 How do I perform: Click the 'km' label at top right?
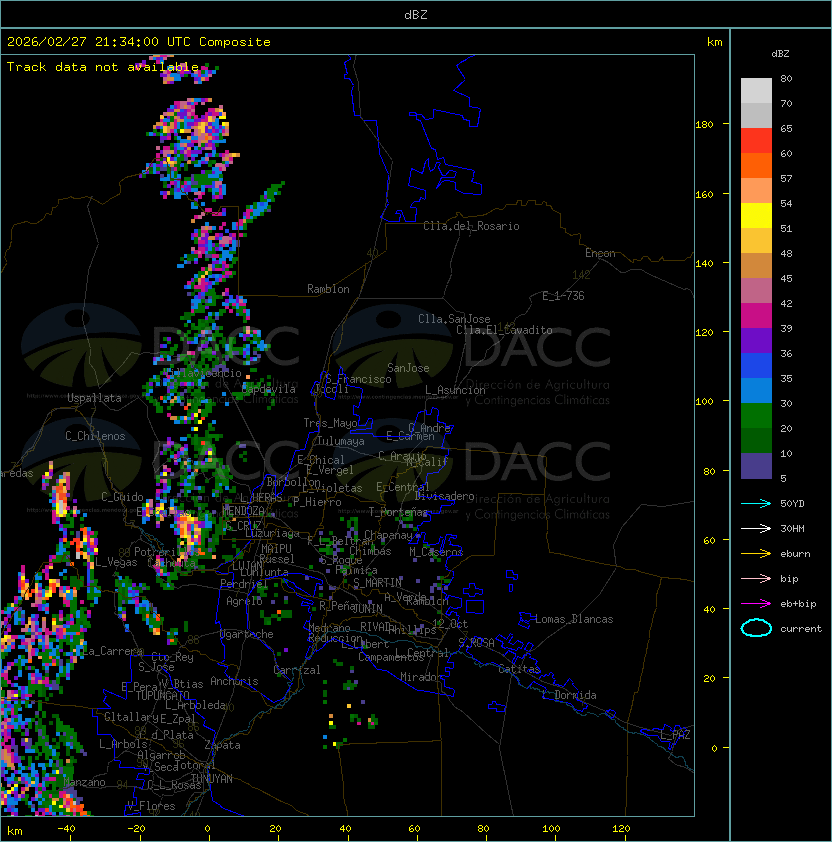coord(714,42)
